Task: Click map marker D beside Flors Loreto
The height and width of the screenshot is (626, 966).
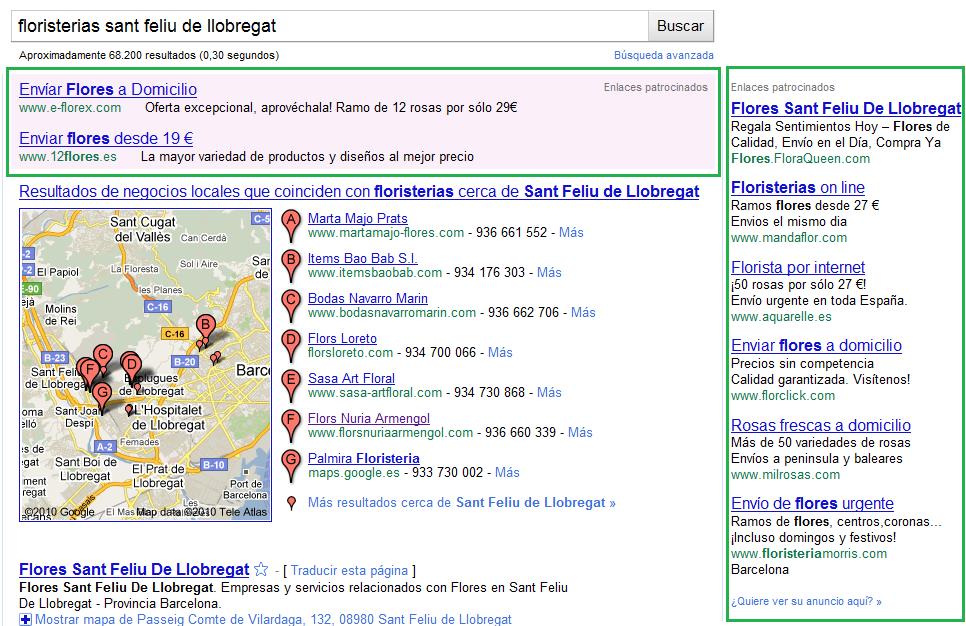Action: (x=291, y=346)
